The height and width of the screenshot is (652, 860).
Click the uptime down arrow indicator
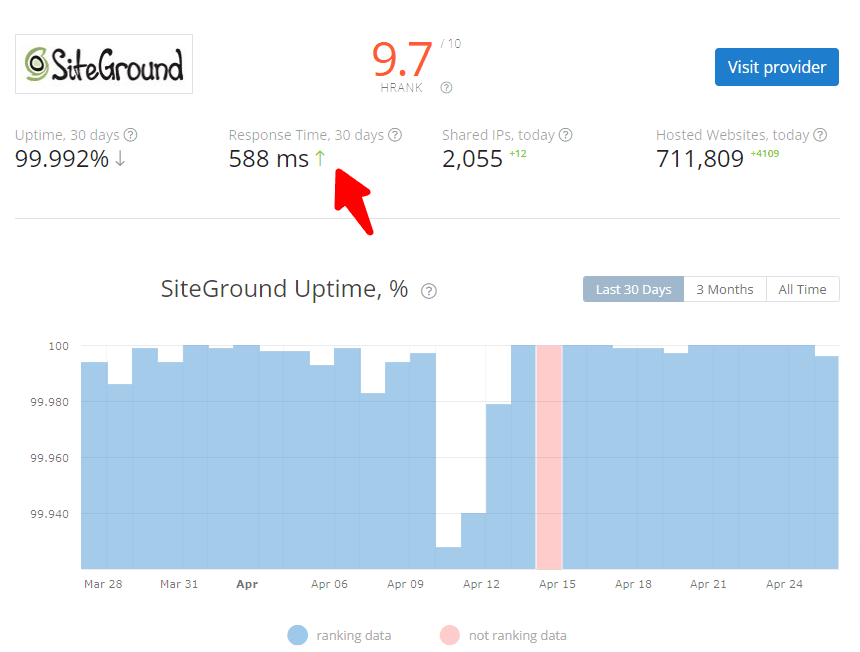tap(120, 159)
